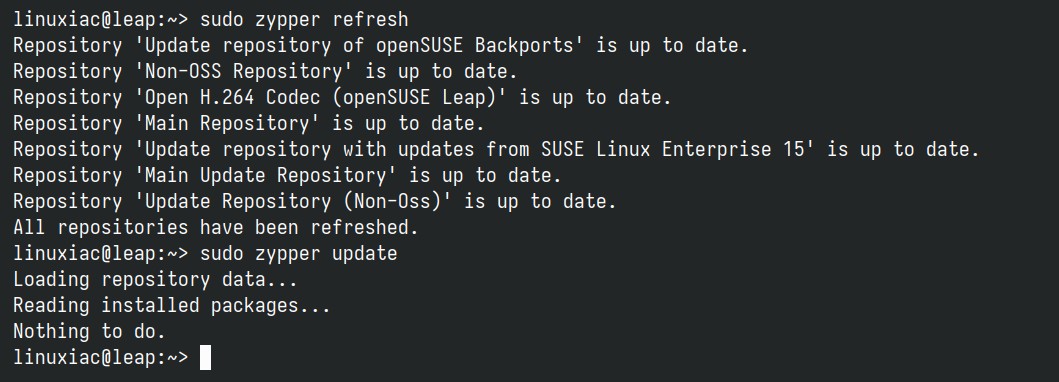The height and width of the screenshot is (382, 1059).
Task: Click the word 'update' in the second command
Action: (365, 254)
